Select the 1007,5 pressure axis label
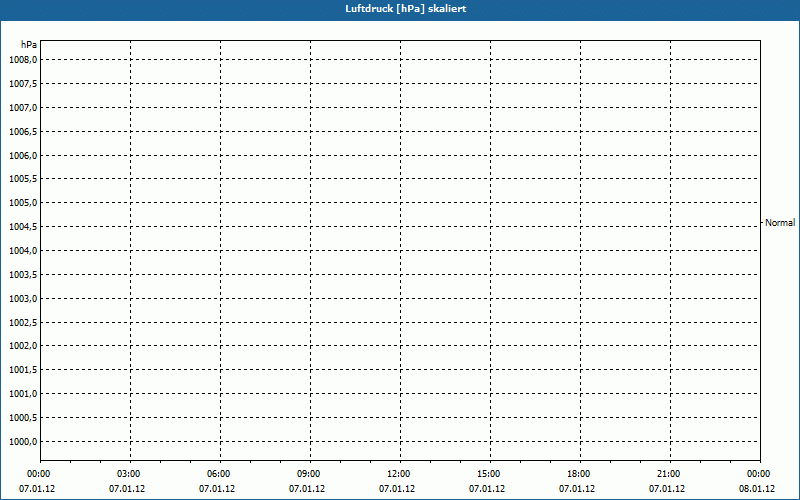 pos(23,84)
